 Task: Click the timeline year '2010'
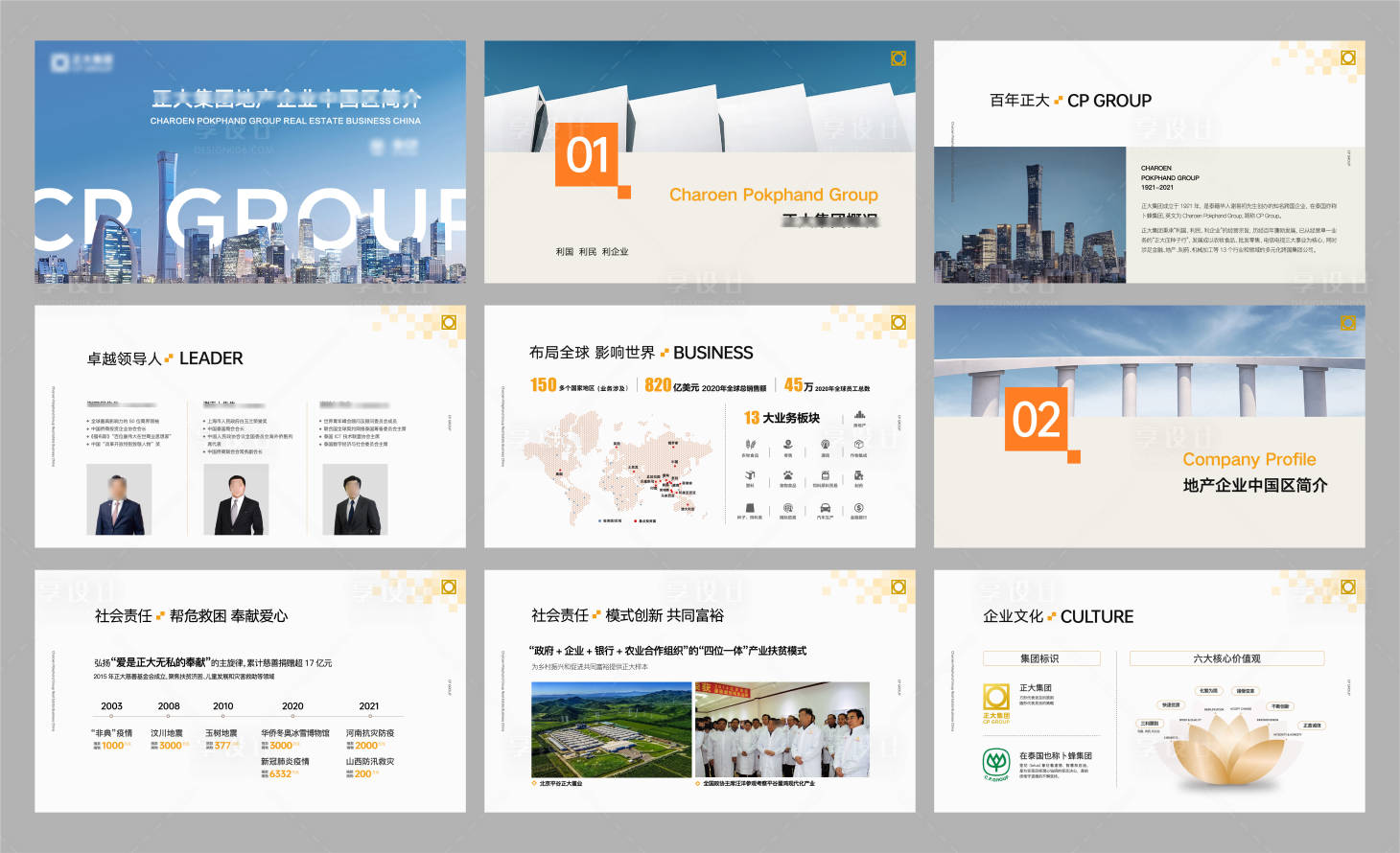pyautogui.click(x=223, y=706)
